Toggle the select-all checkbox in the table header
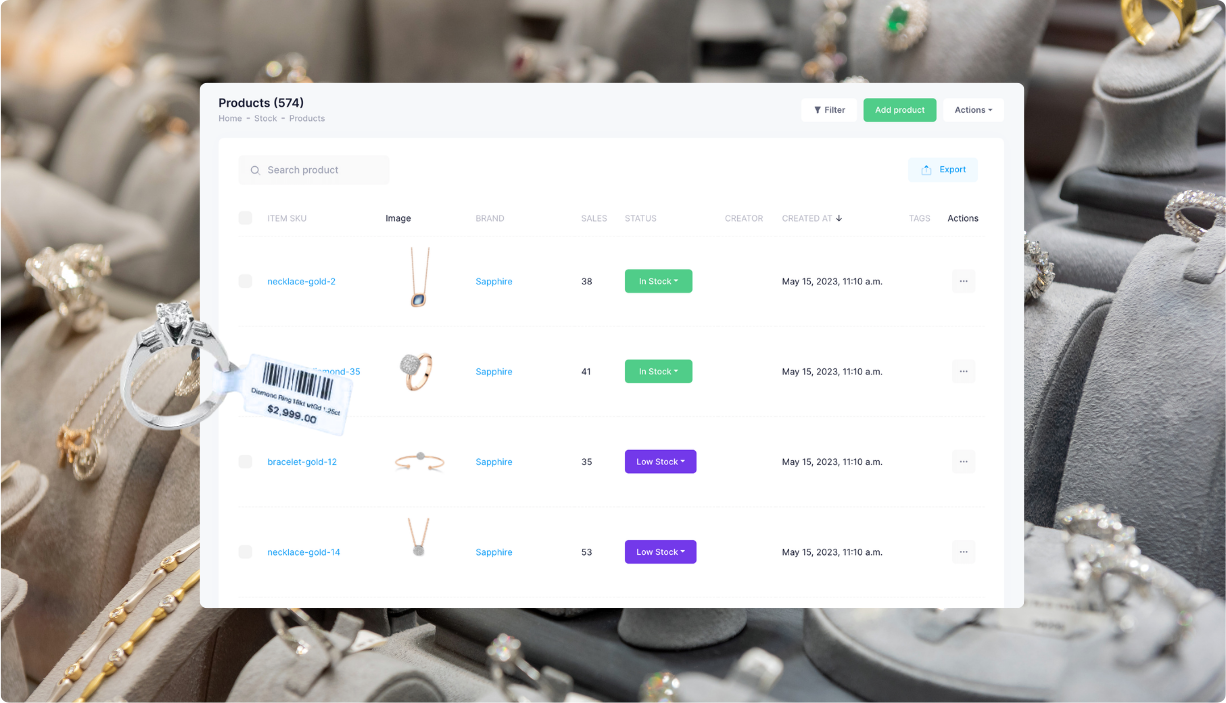 coord(245,218)
